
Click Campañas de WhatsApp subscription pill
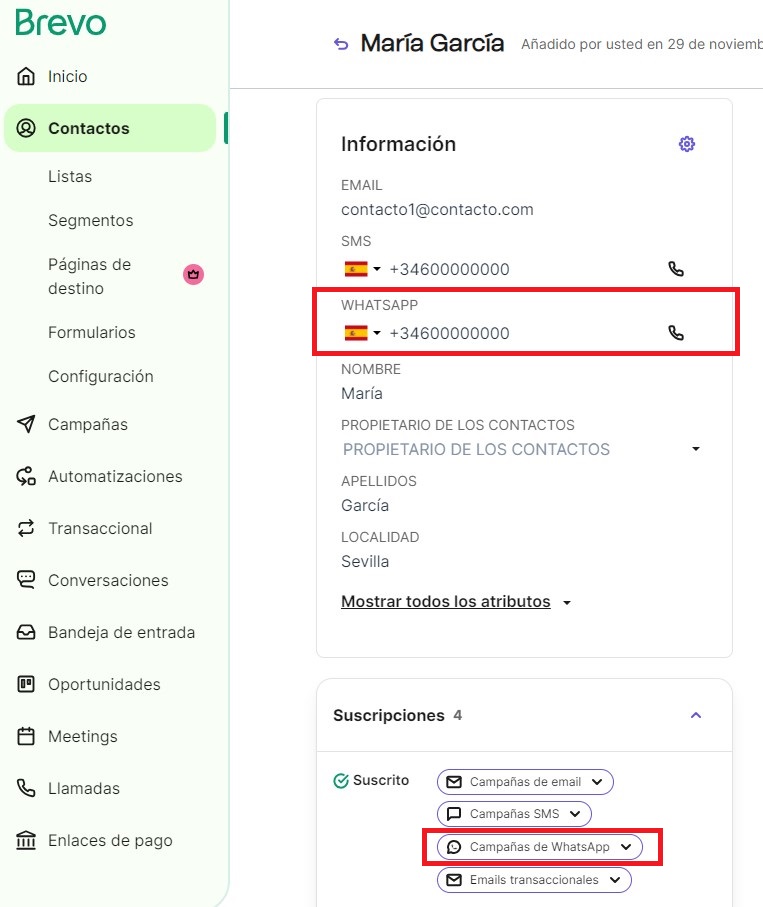point(540,847)
